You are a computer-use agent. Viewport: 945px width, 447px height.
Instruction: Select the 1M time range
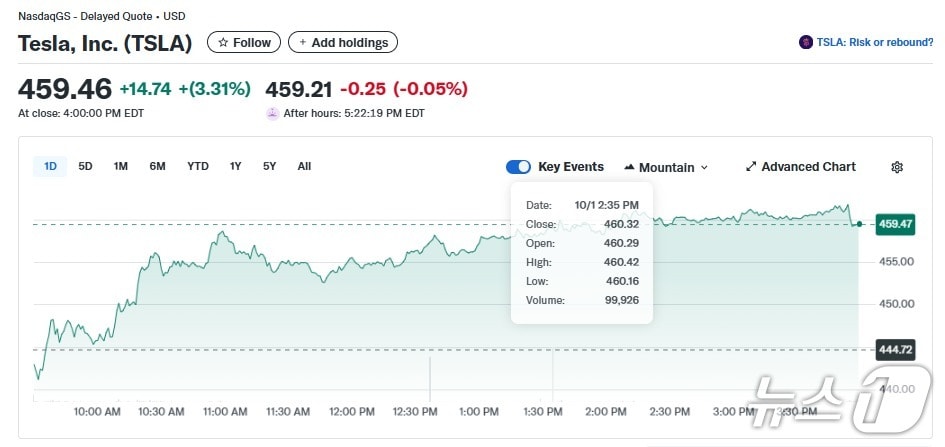(x=121, y=167)
